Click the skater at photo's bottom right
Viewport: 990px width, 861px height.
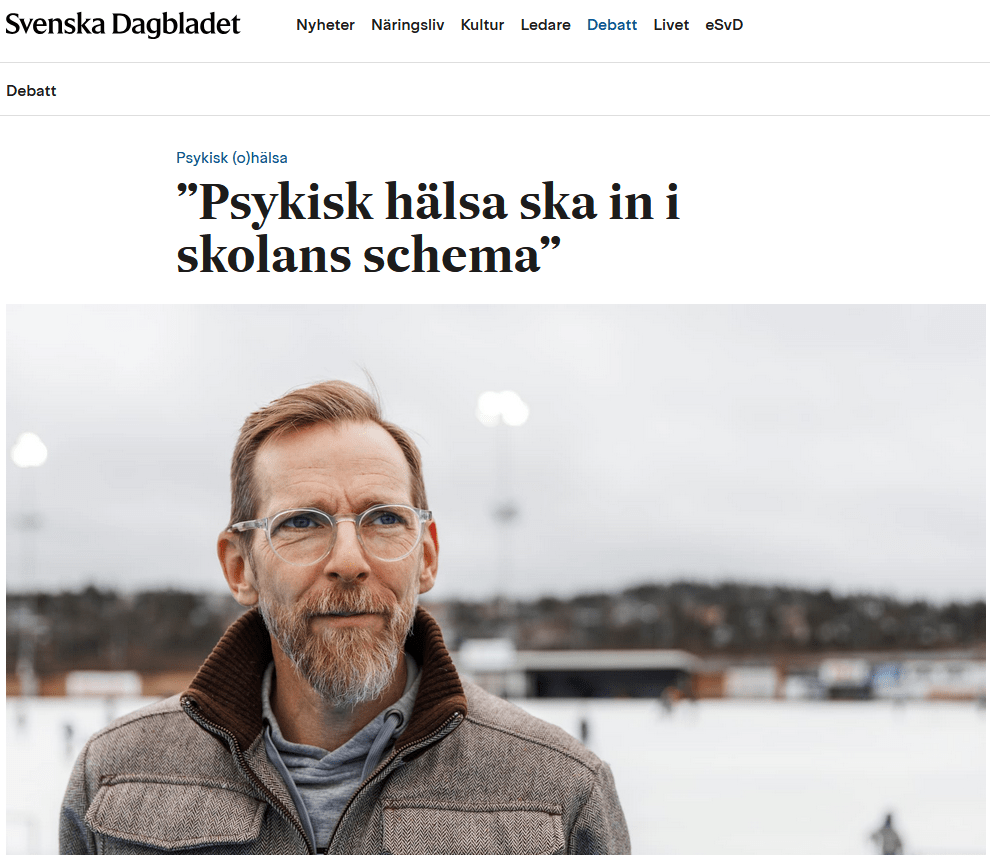(x=887, y=833)
